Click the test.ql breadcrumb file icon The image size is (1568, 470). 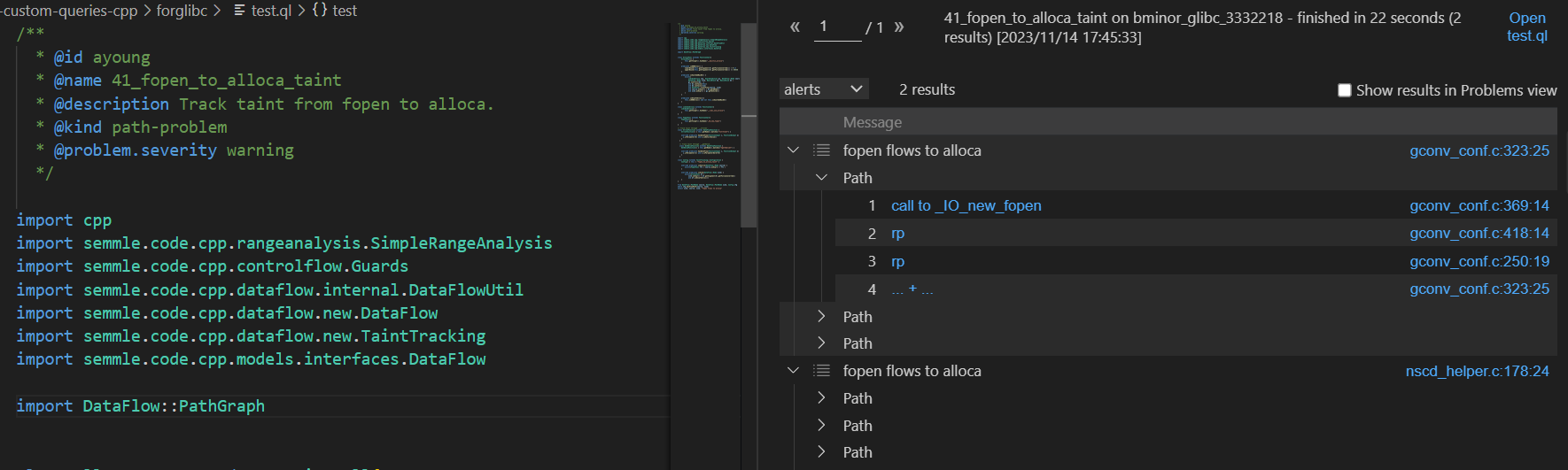[x=240, y=11]
